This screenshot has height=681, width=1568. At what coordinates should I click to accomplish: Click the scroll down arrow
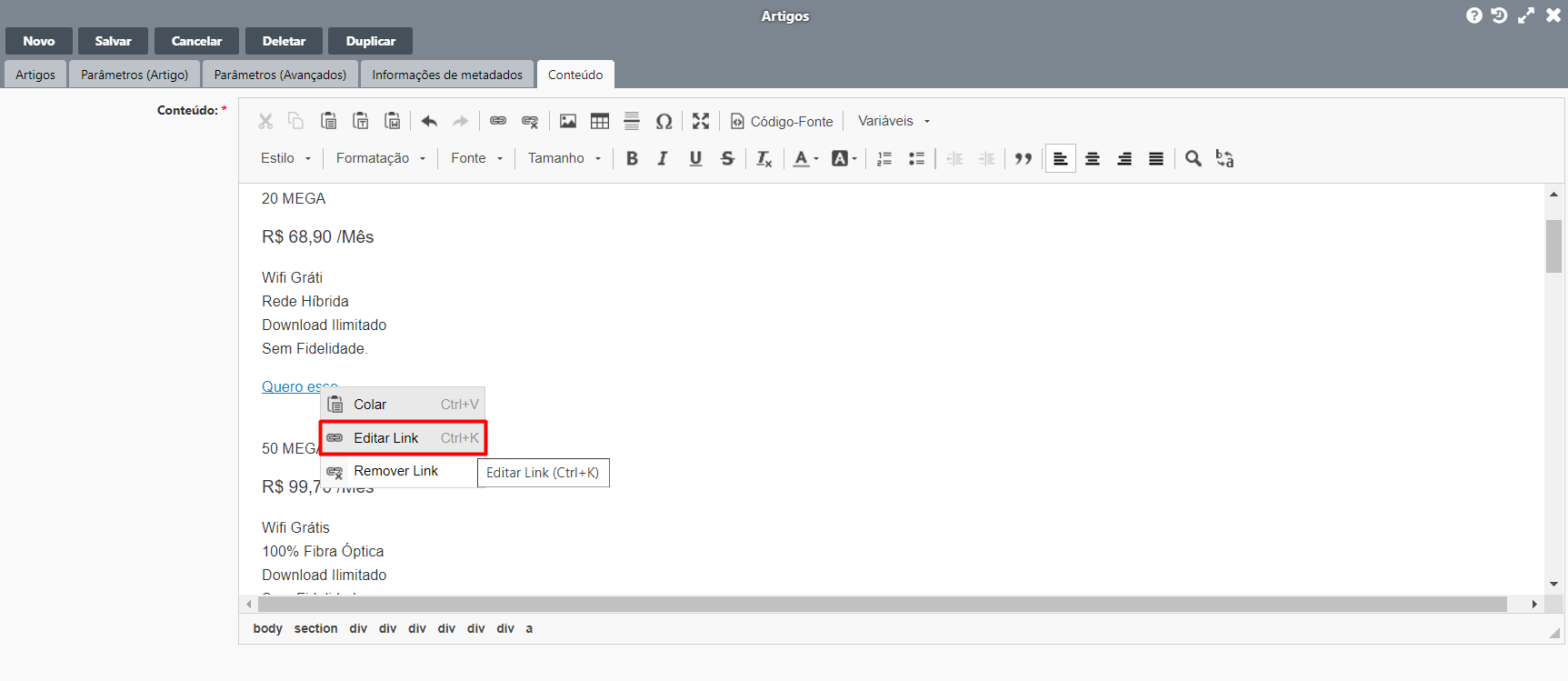[1554, 584]
